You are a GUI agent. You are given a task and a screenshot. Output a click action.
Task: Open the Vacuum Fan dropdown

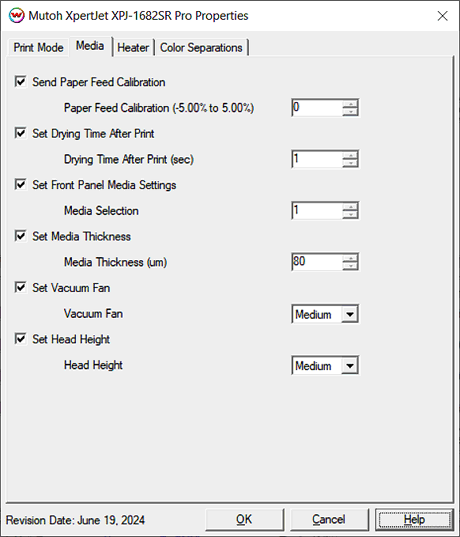(325, 314)
